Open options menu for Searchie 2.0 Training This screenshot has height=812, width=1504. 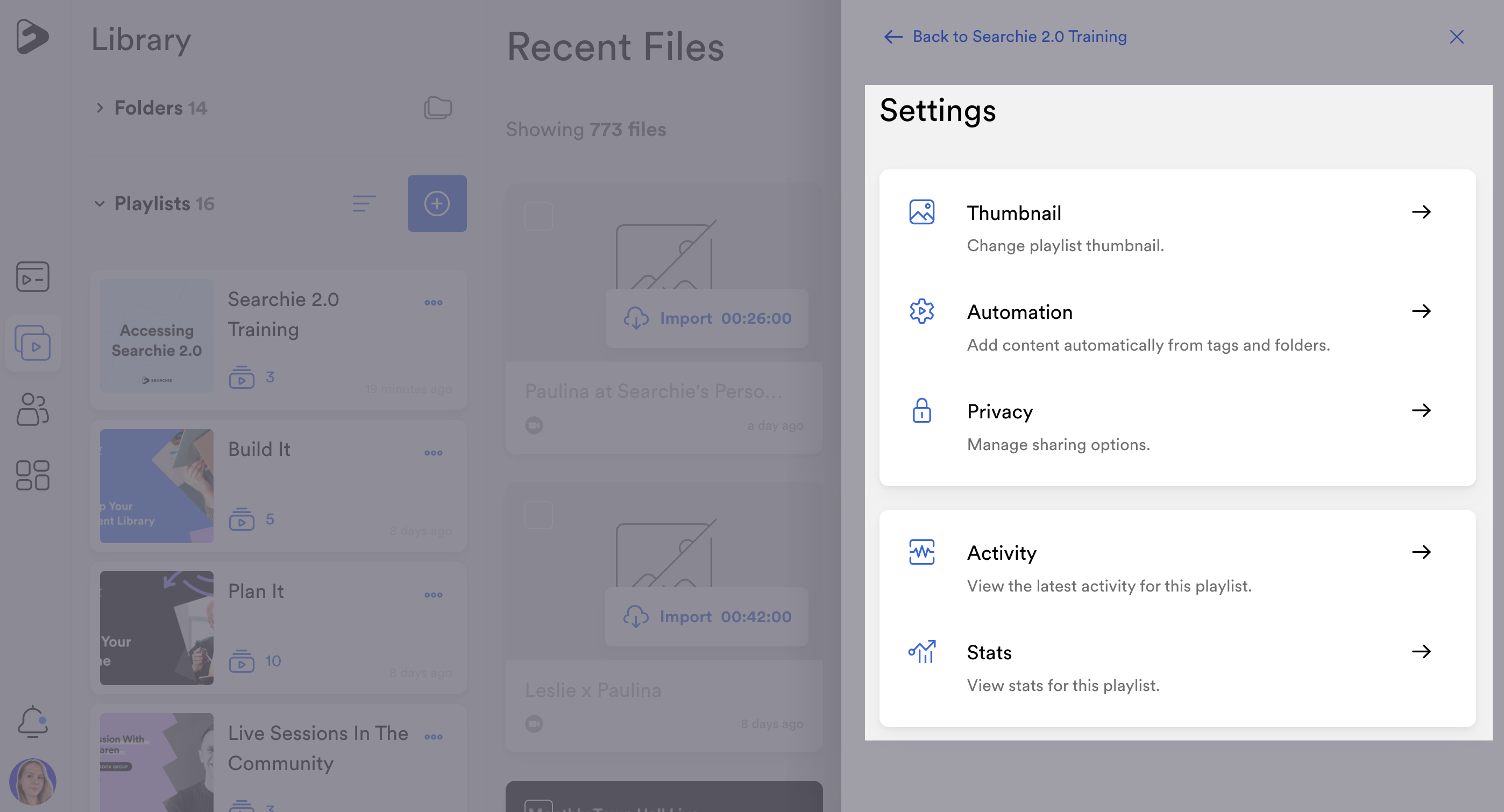433,302
